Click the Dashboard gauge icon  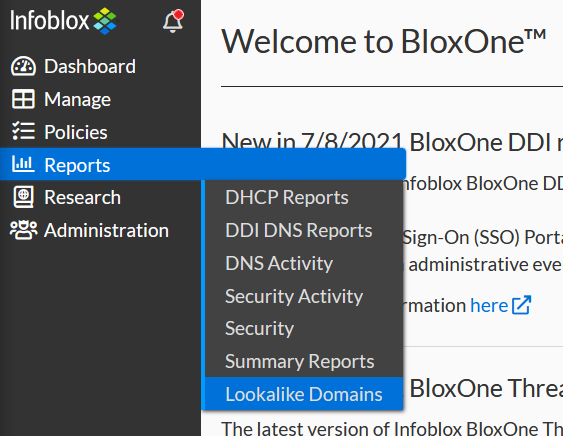(23, 66)
